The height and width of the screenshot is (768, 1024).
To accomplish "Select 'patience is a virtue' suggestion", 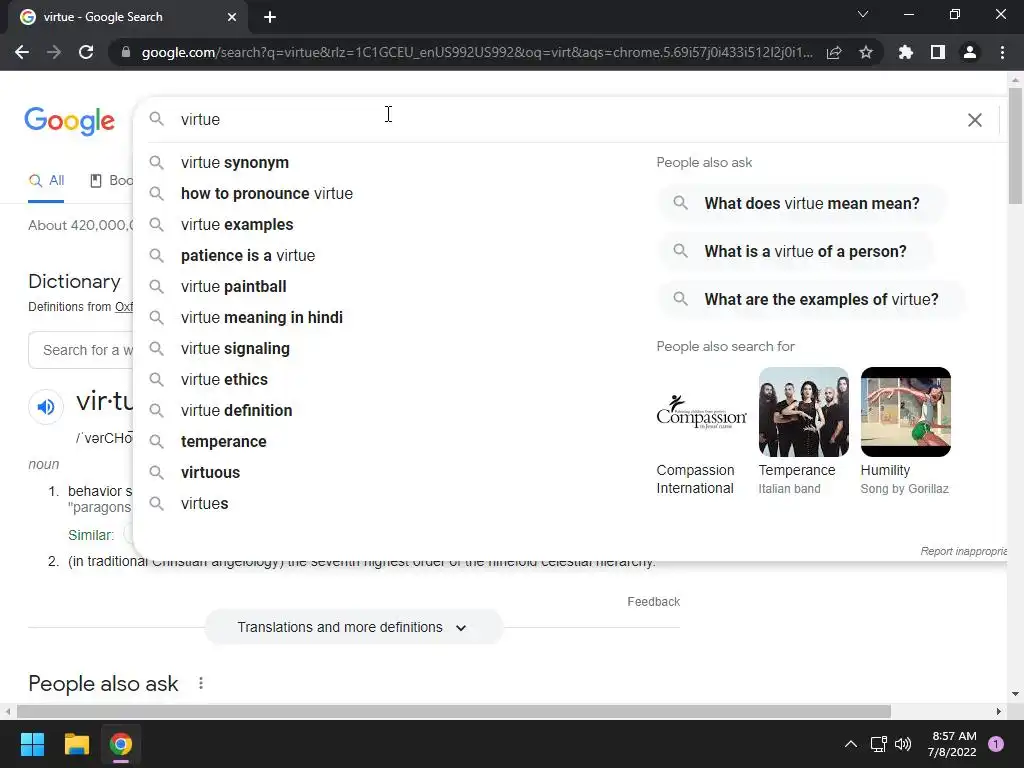I will (248, 255).
